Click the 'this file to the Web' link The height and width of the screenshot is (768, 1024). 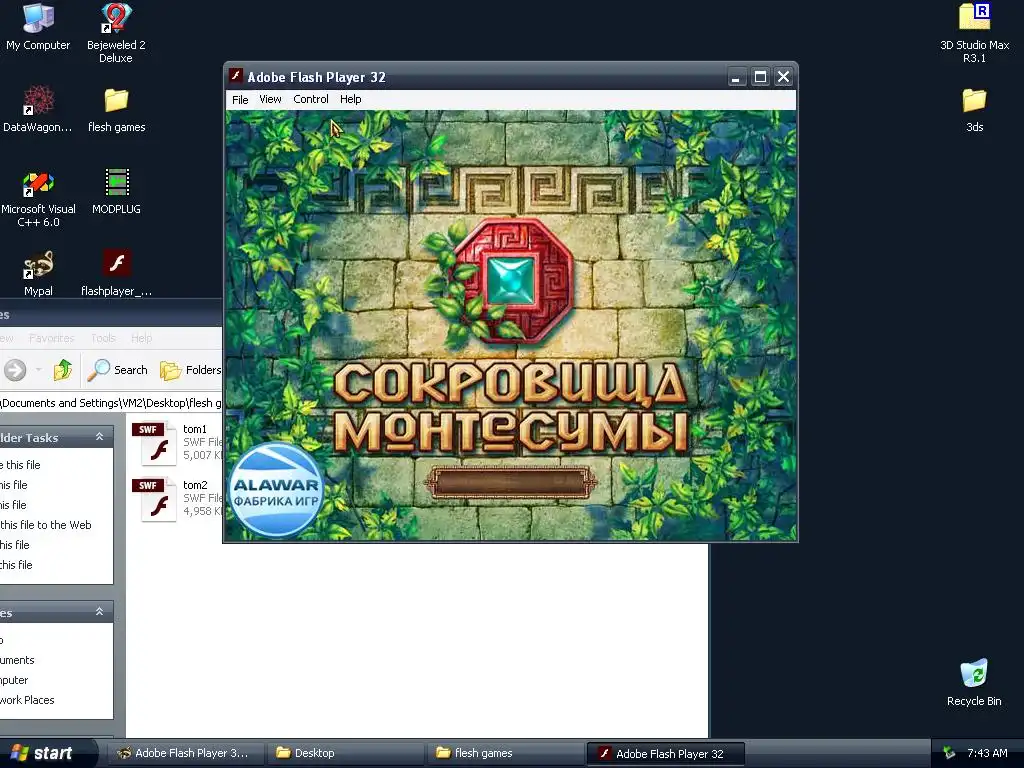pyautogui.click(x=46, y=525)
